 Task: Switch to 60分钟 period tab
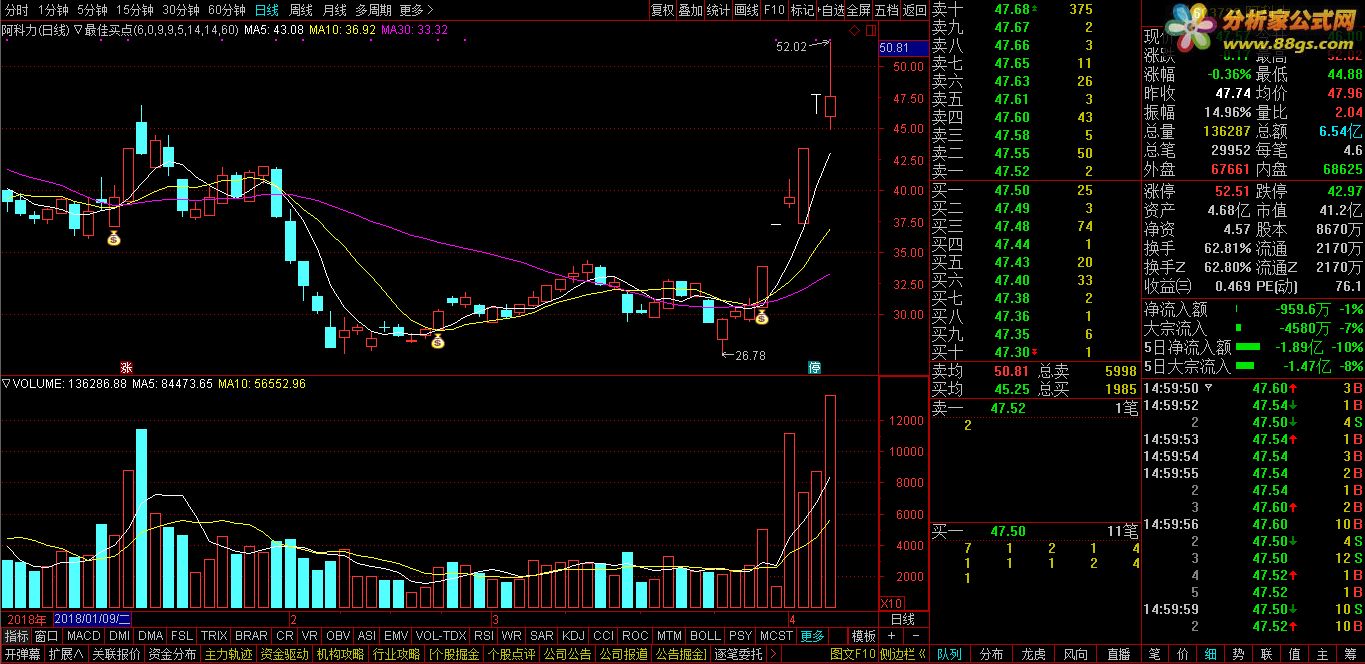[x=227, y=10]
